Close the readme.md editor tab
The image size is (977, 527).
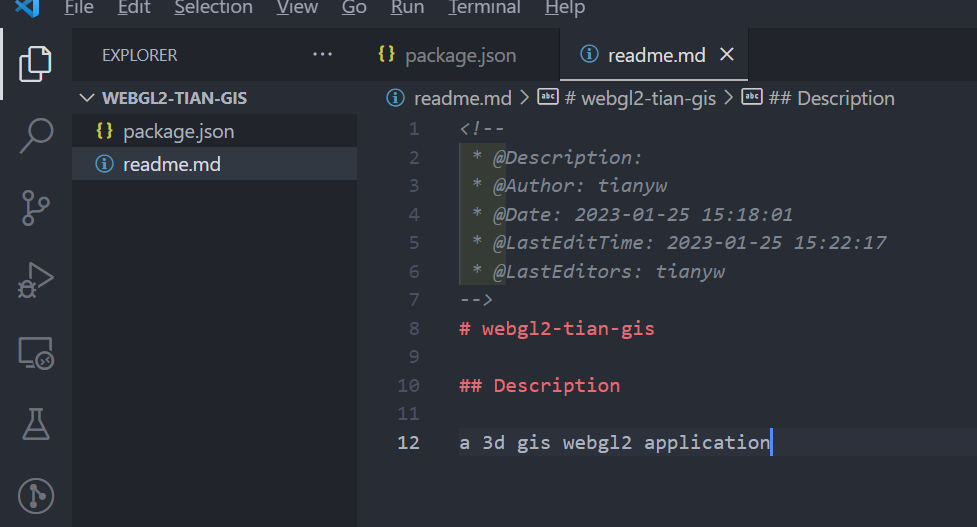pos(727,54)
